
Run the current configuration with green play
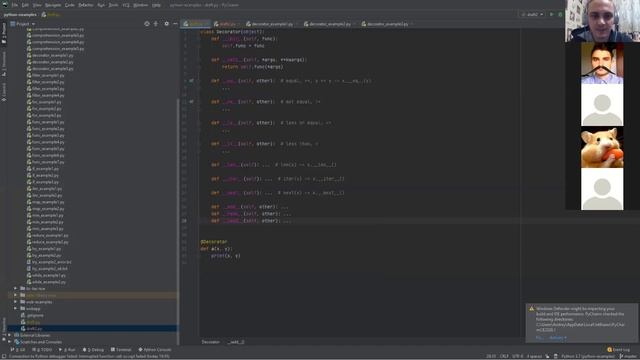pyautogui.click(x=552, y=14)
